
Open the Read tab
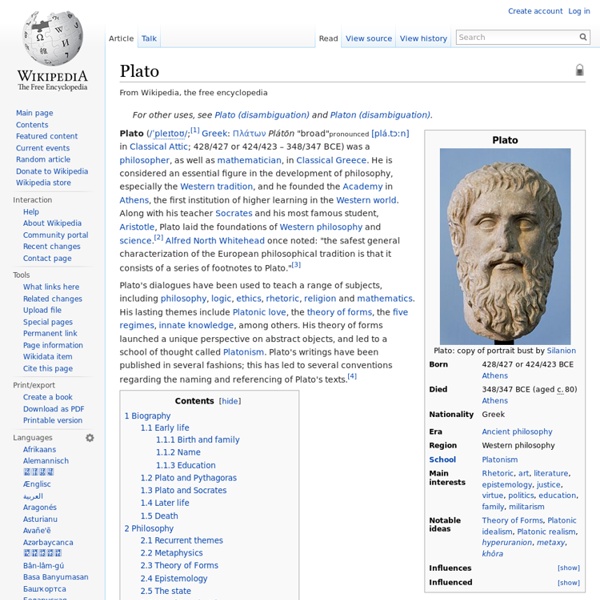tap(328, 38)
